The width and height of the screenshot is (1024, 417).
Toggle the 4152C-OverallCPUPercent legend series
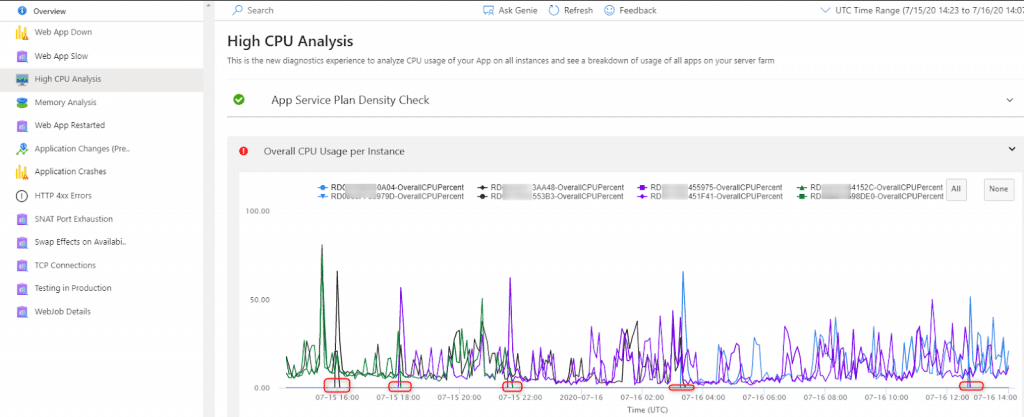[x=870, y=187]
